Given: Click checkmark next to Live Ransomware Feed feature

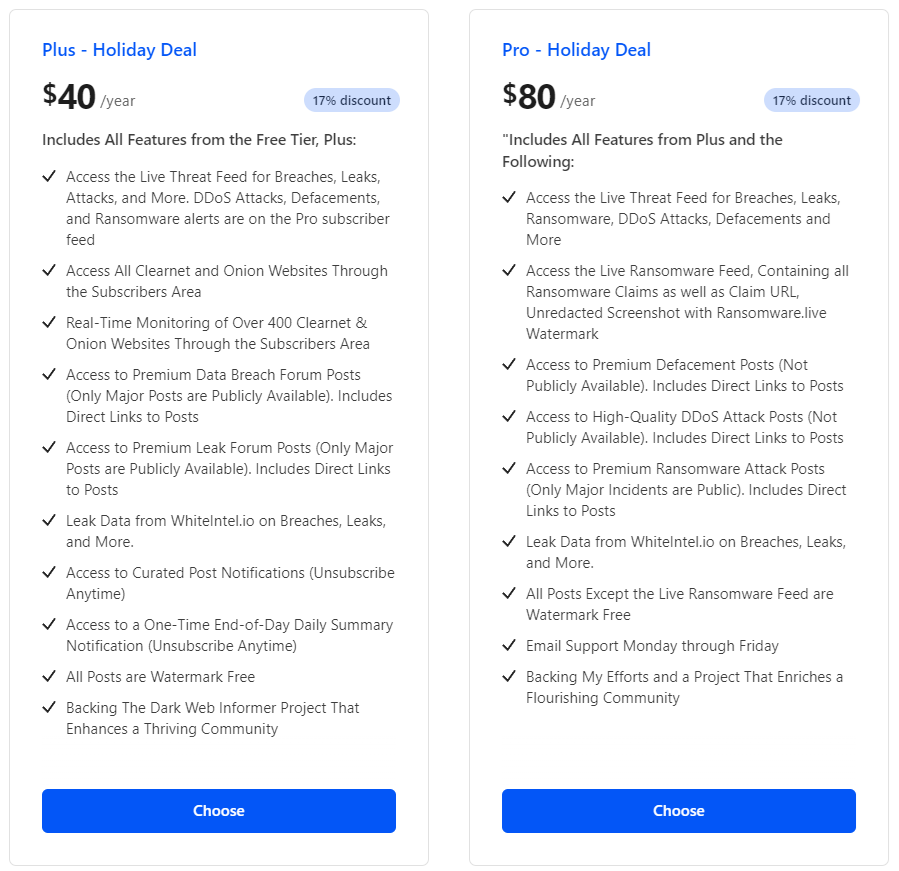Looking at the screenshot, I should tap(509, 271).
